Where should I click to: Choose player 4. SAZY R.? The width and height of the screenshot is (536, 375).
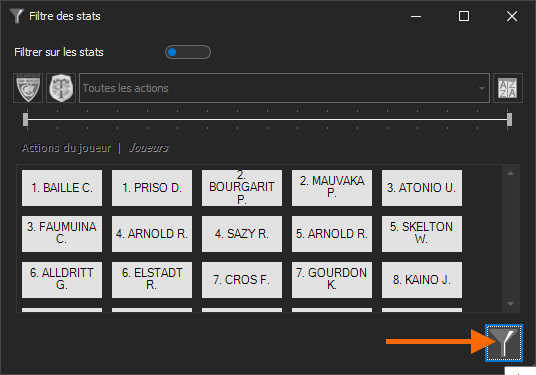point(242,234)
